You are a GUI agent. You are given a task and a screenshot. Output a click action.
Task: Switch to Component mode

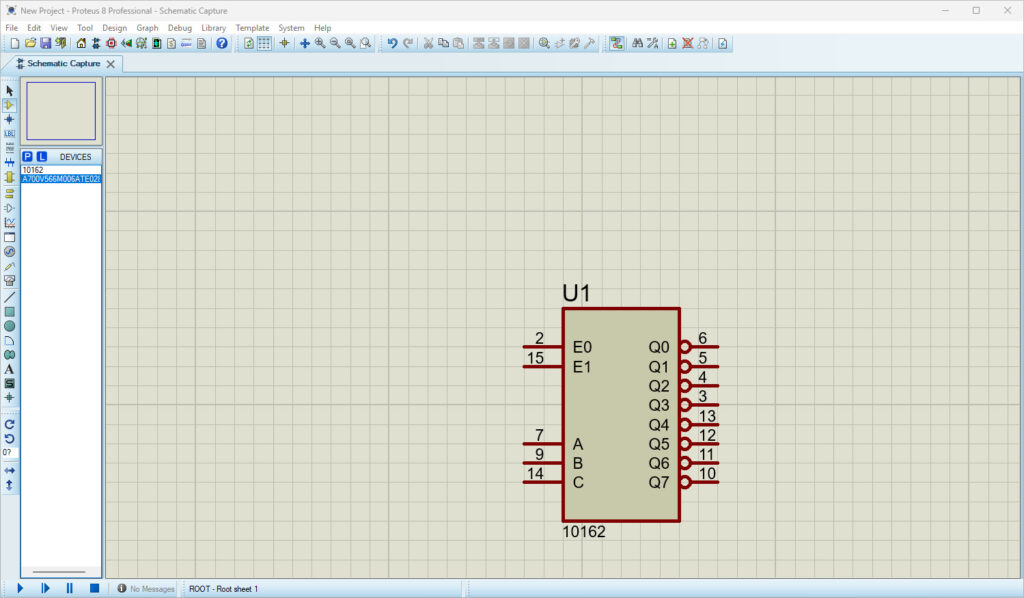(x=9, y=105)
